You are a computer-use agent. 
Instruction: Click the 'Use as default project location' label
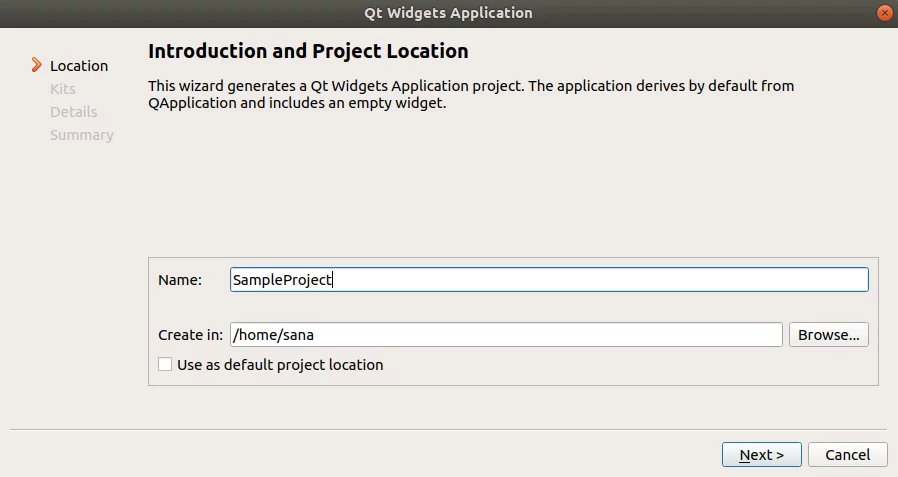(x=280, y=365)
